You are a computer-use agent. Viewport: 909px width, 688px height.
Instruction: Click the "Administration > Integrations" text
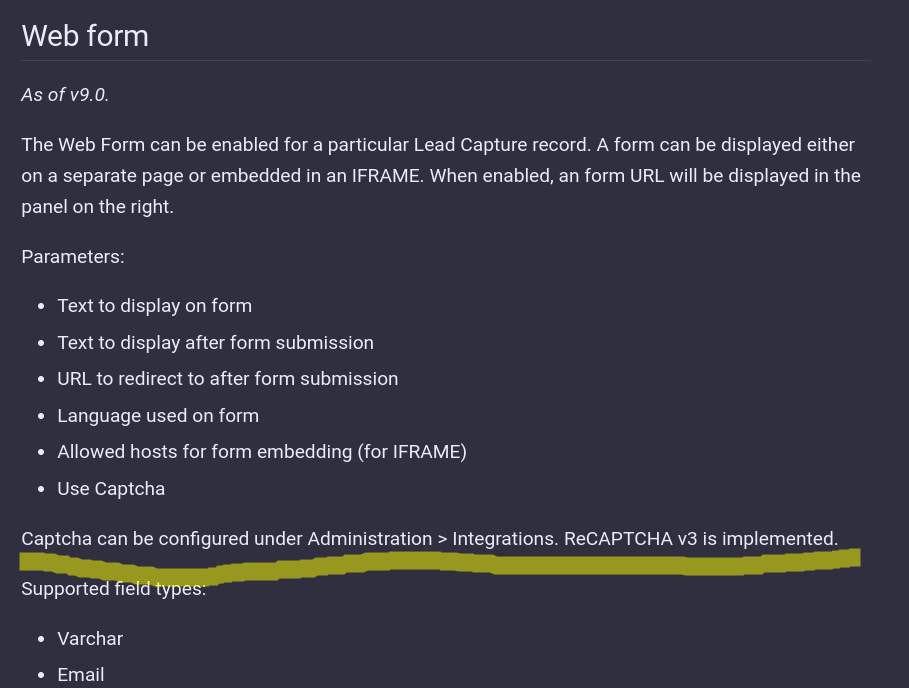coord(432,539)
